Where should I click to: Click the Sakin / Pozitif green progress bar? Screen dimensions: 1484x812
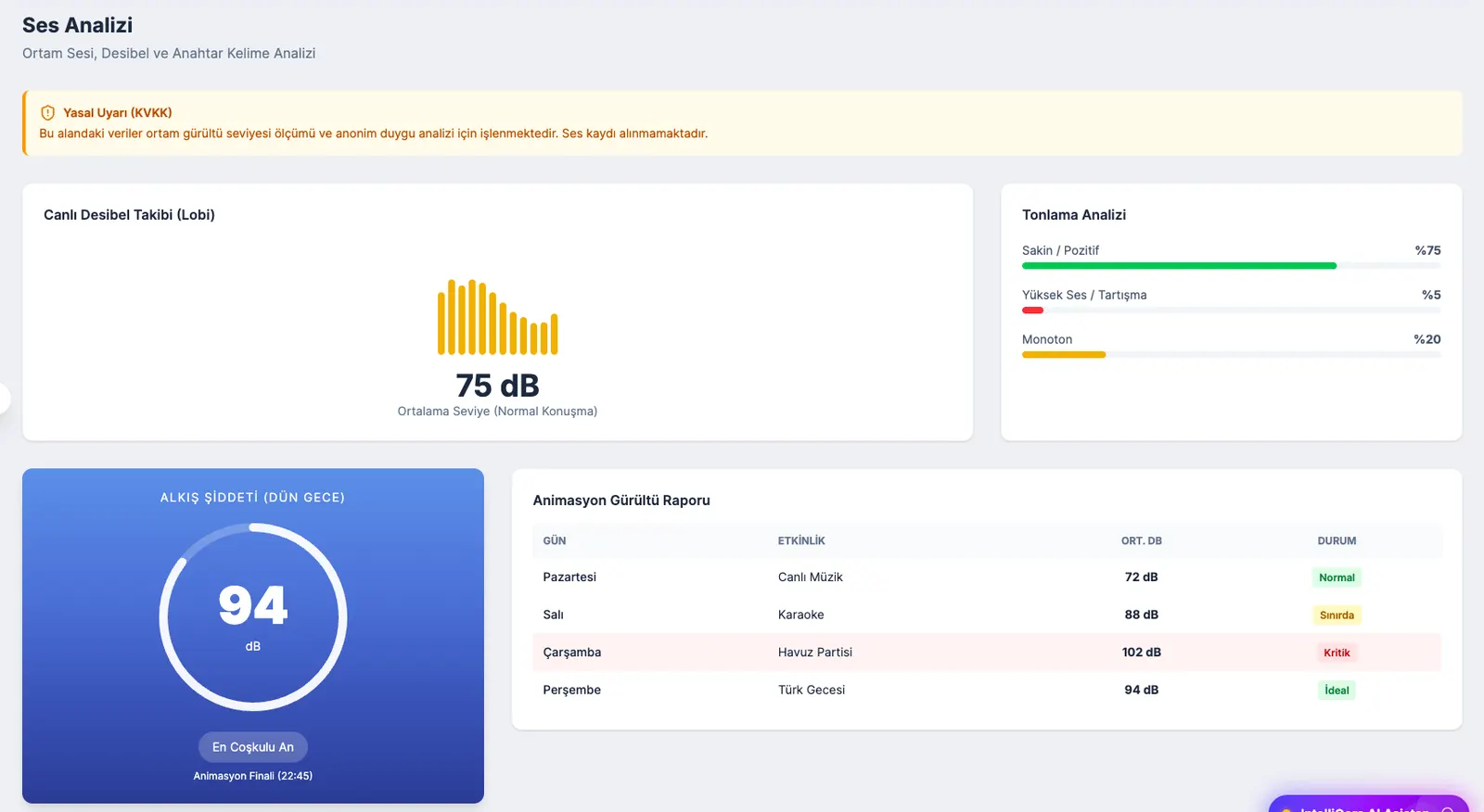pos(1179,266)
